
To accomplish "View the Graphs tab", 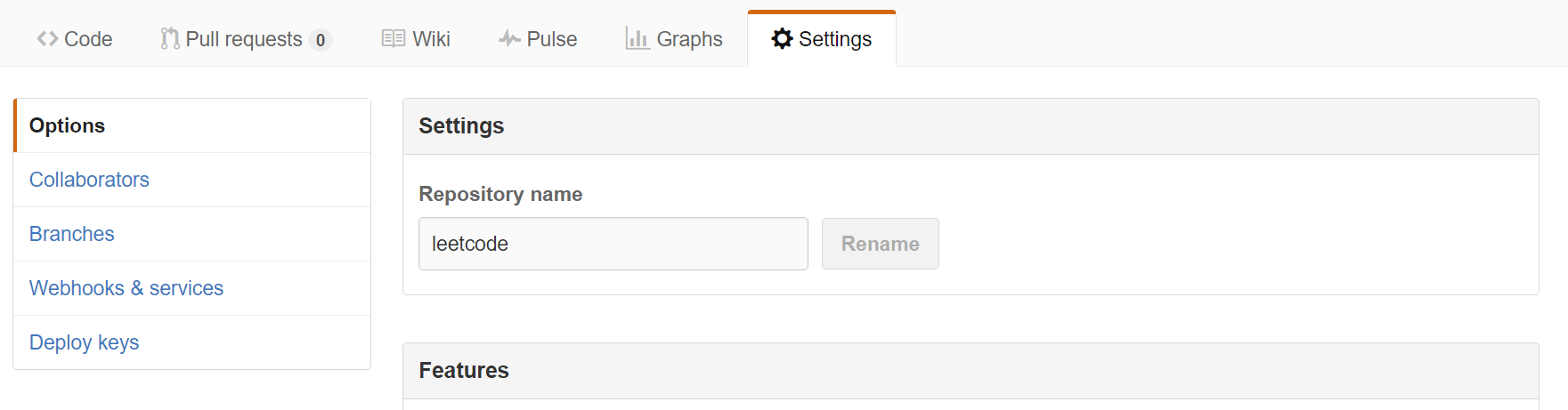I will click(x=674, y=39).
